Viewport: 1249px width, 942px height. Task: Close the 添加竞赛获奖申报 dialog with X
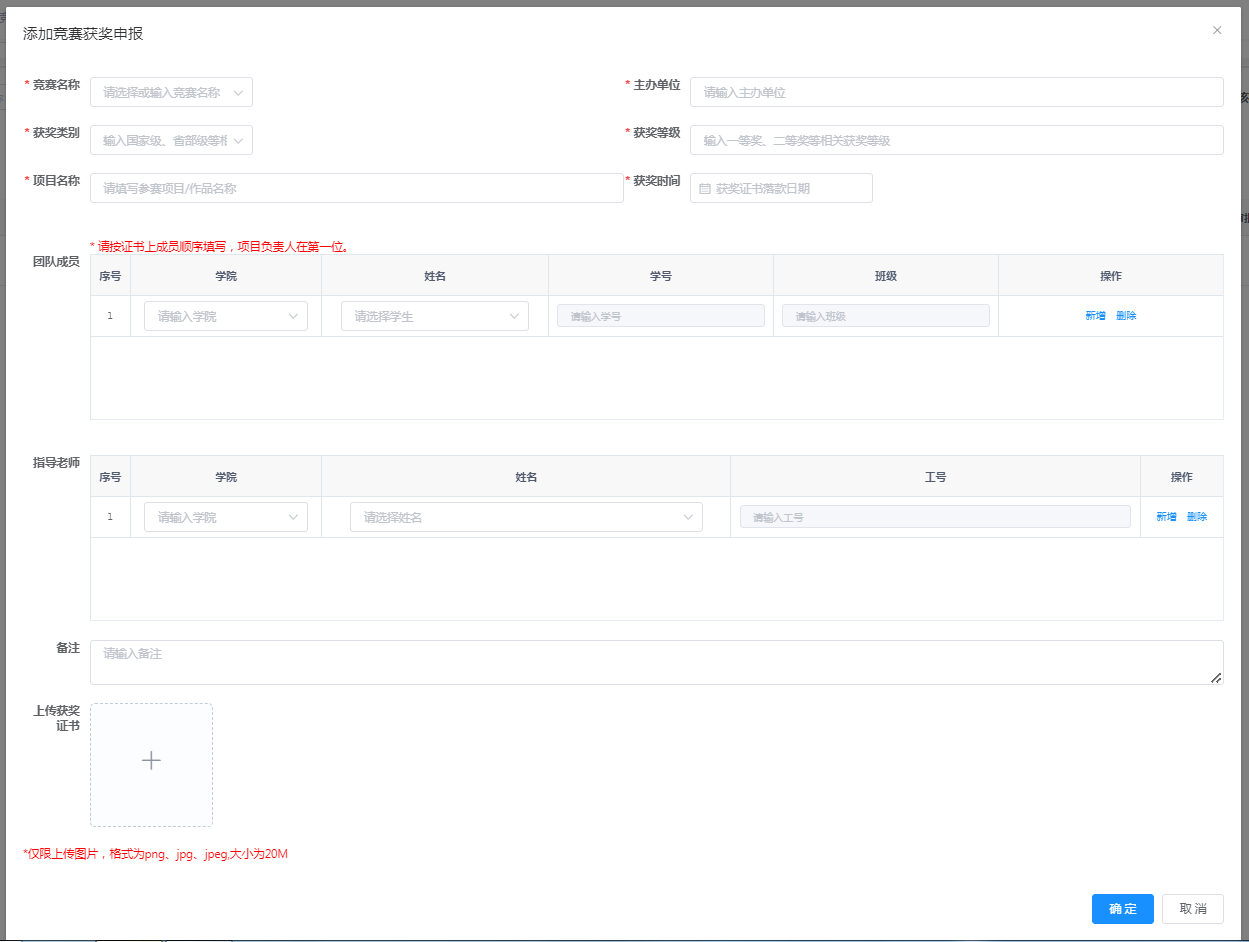tap(1217, 30)
